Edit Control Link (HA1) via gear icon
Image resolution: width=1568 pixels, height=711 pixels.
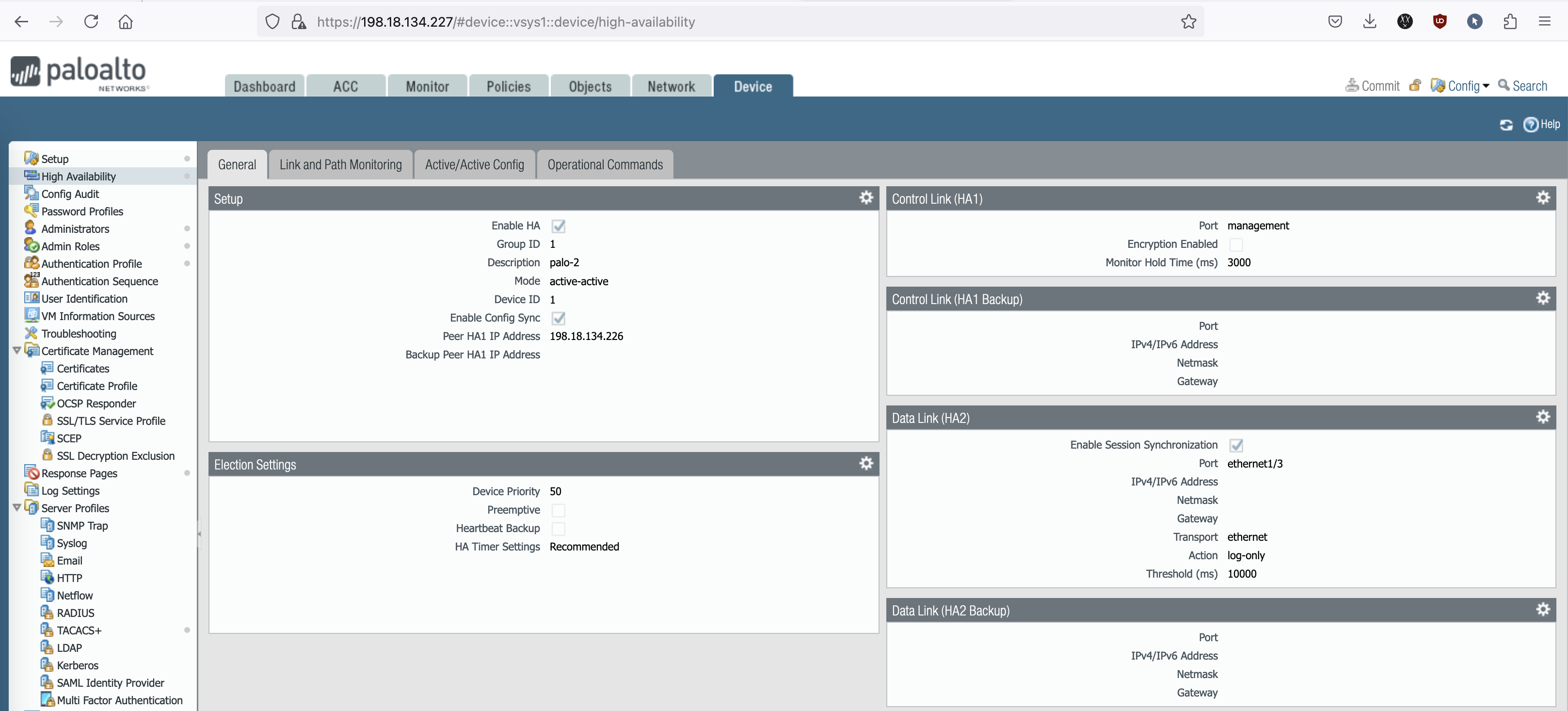click(1542, 198)
